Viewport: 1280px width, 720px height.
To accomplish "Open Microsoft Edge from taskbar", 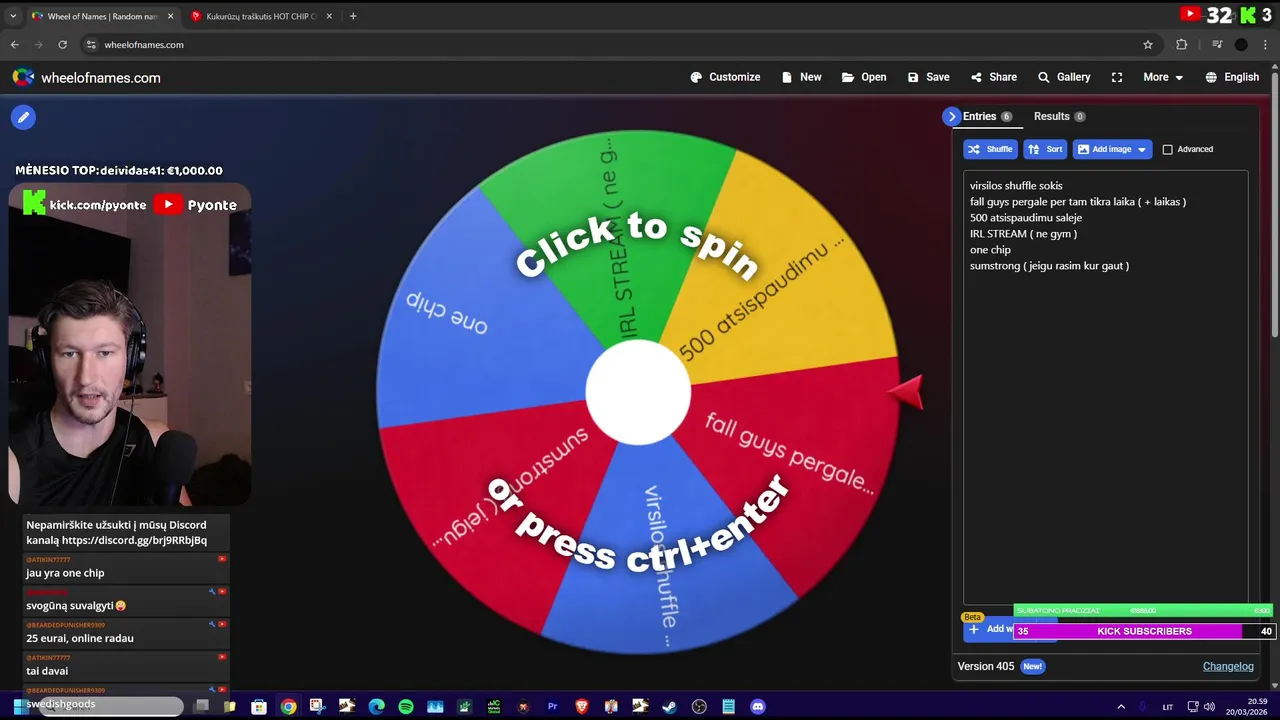I will tap(376, 707).
